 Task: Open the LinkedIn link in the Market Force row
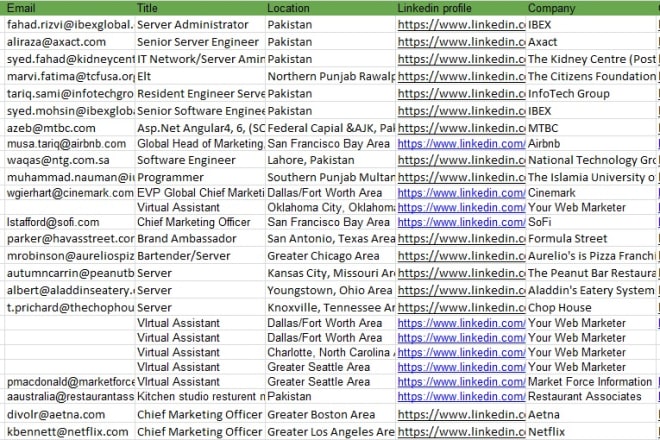tap(461, 381)
